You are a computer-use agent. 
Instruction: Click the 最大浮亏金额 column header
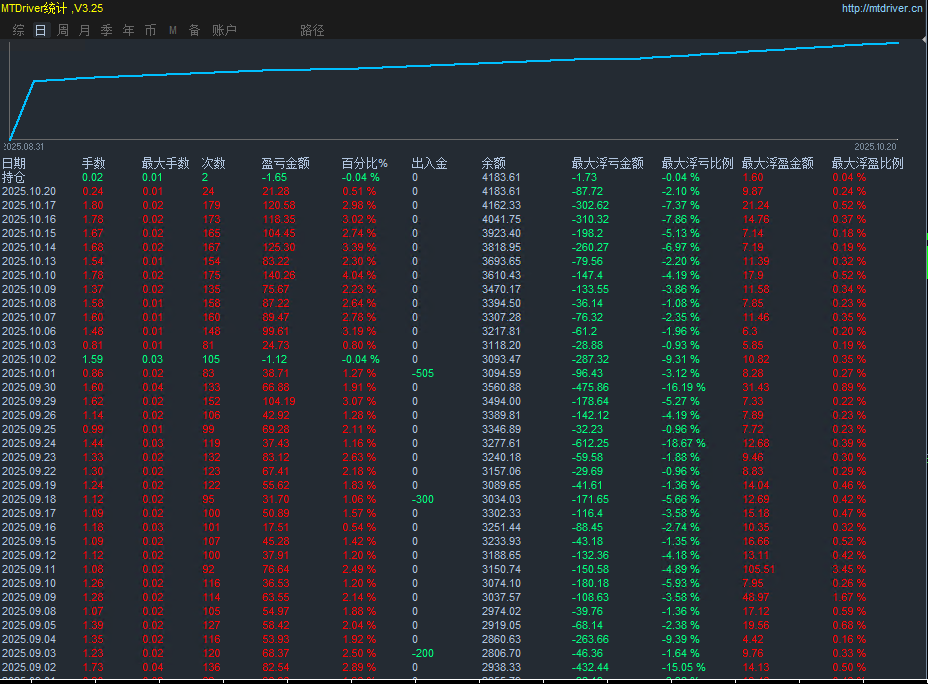[x=607, y=163]
